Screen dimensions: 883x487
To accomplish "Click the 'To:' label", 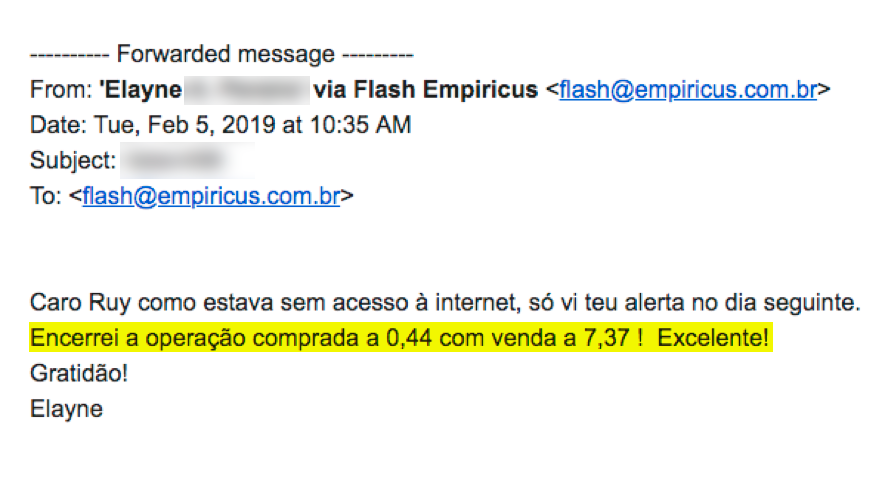I will click(x=46, y=196).
